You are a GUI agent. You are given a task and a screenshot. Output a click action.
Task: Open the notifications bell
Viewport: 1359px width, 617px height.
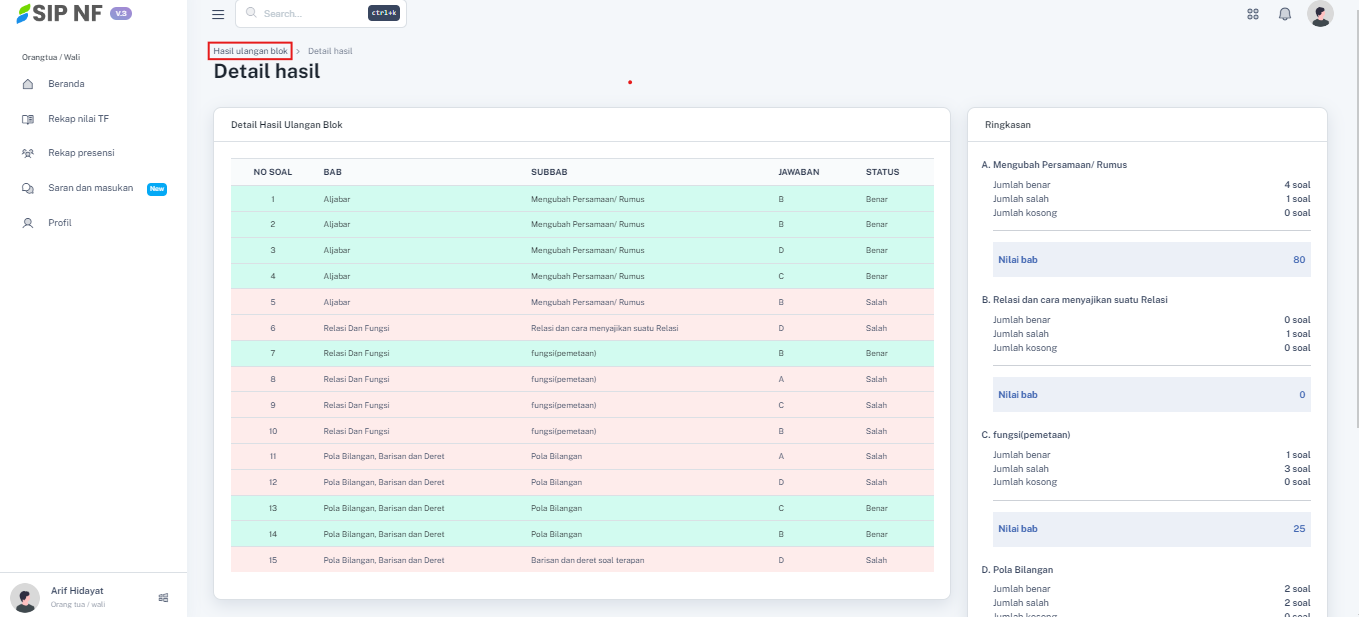(1285, 14)
